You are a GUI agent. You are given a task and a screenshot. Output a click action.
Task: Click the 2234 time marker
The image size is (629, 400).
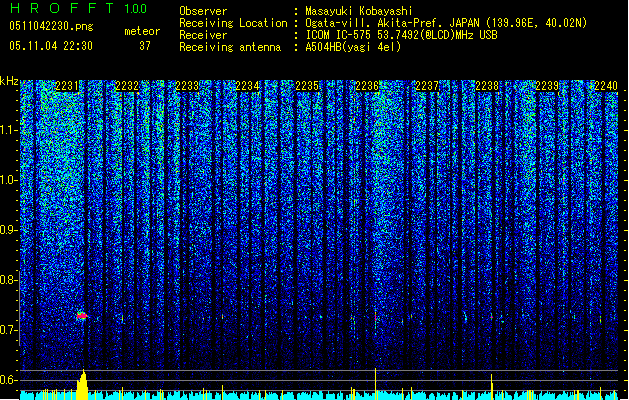point(247,86)
